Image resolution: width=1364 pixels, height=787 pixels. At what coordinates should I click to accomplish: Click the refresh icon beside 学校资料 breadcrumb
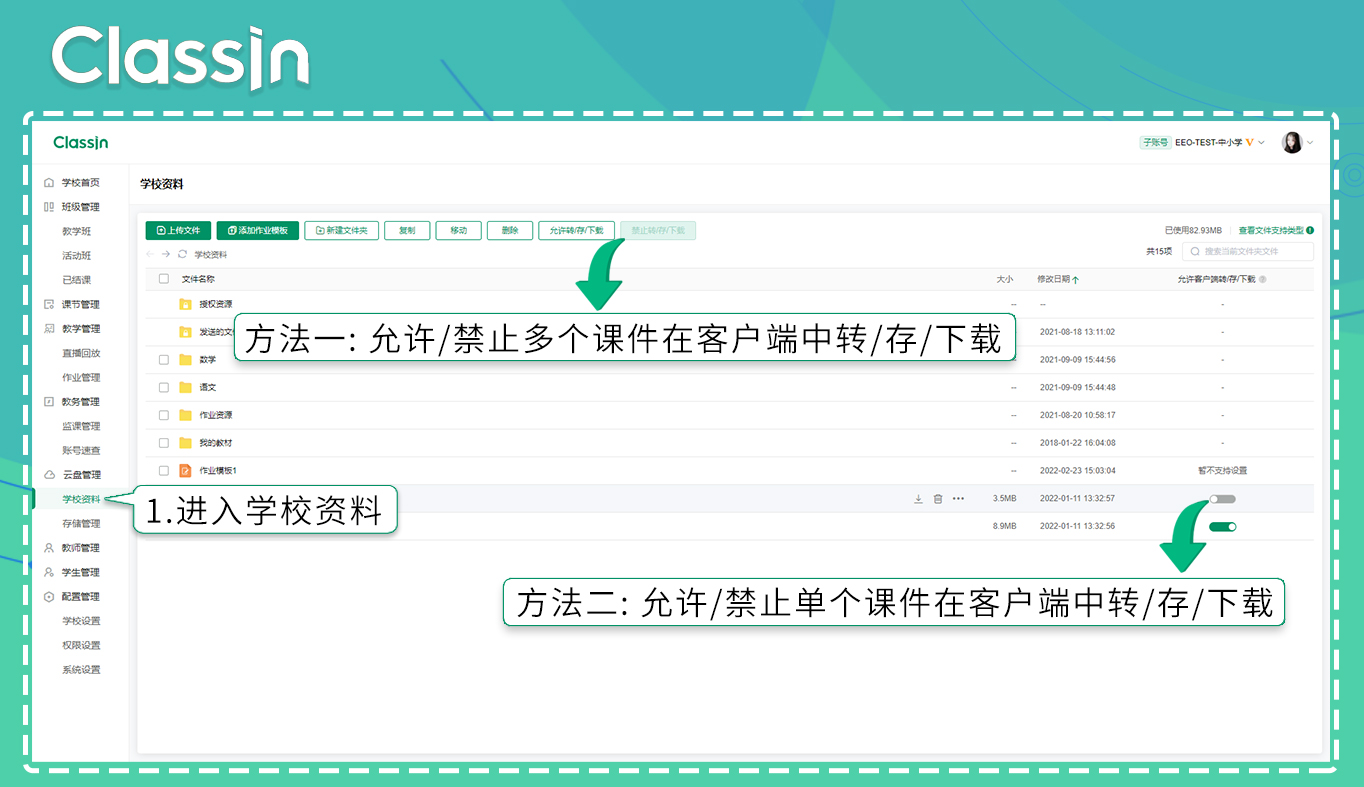(182, 254)
